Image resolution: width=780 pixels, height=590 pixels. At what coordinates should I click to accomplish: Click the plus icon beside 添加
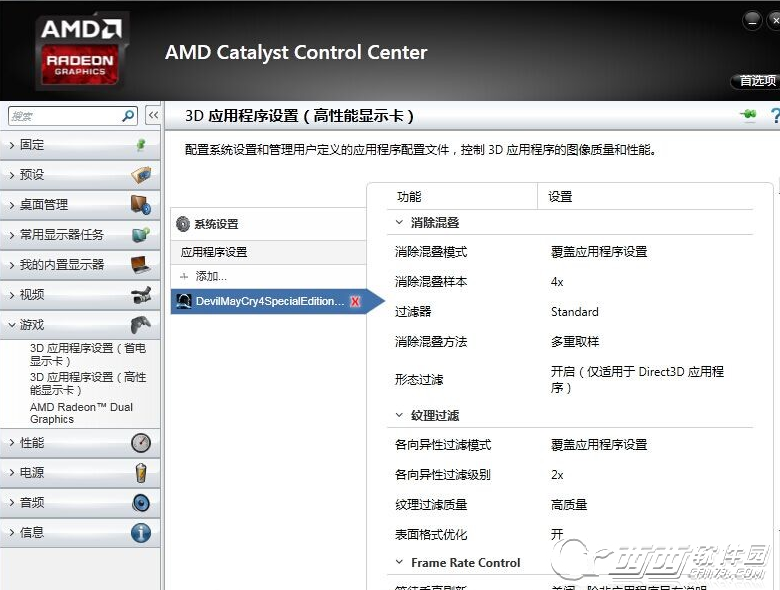pos(184,277)
